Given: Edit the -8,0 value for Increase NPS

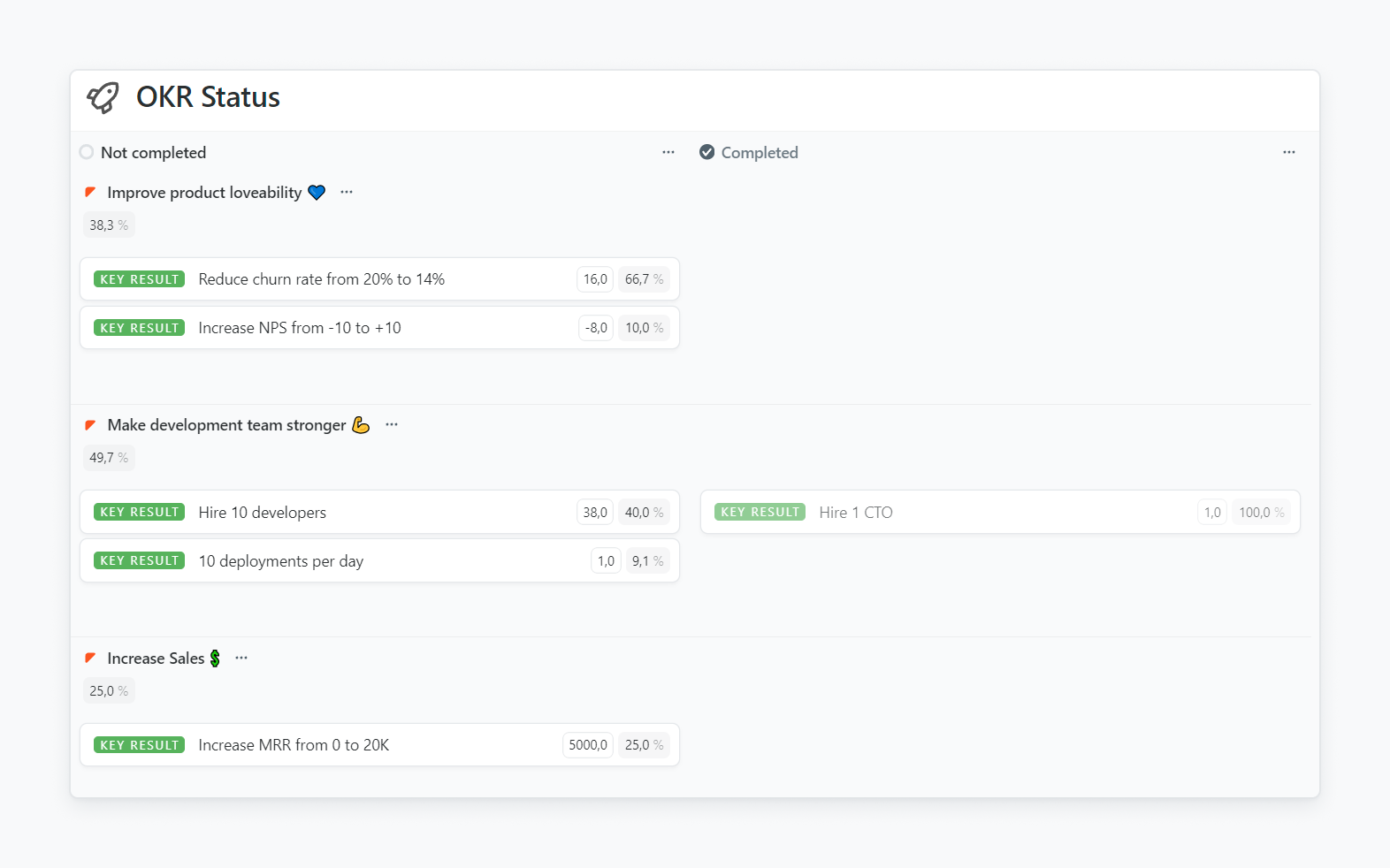Looking at the screenshot, I should tap(596, 328).
